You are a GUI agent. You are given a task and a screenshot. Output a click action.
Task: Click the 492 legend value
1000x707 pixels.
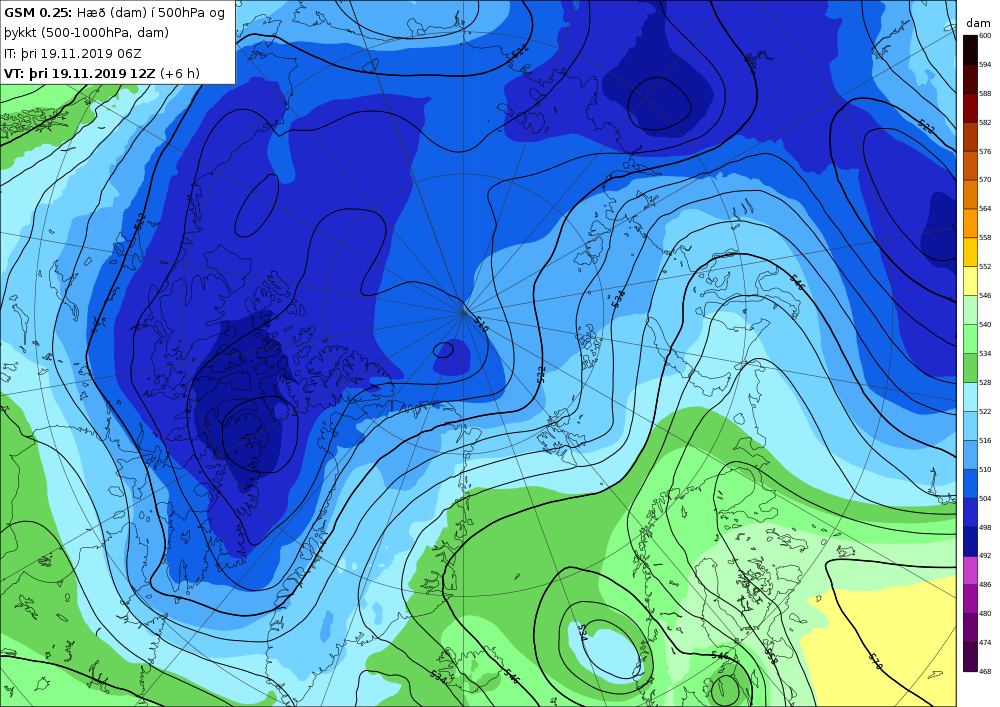point(985,556)
